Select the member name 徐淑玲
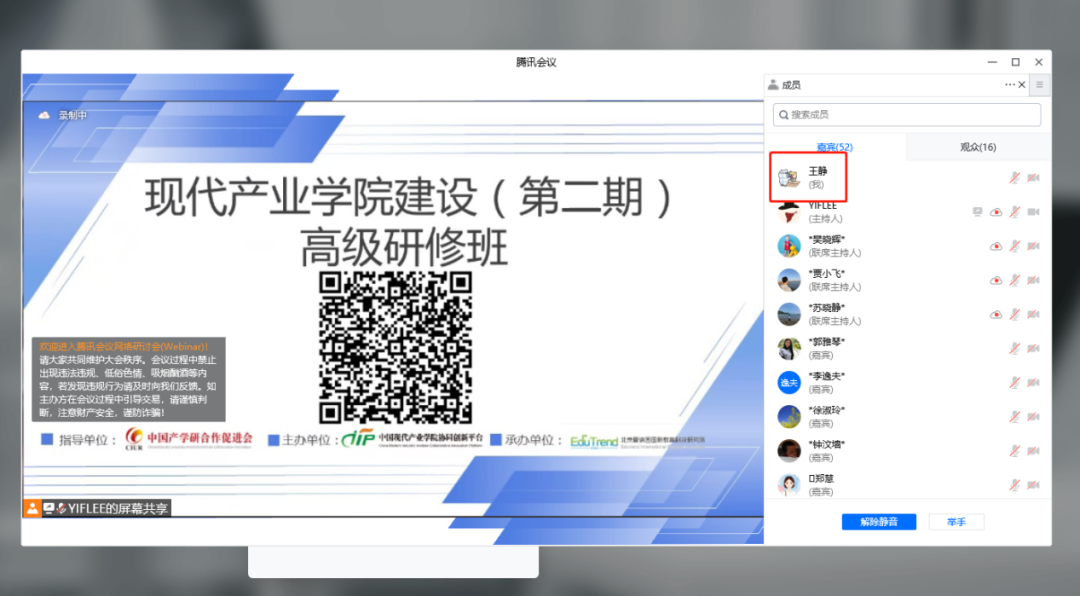Image resolution: width=1080 pixels, height=596 pixels. (827, 410)
